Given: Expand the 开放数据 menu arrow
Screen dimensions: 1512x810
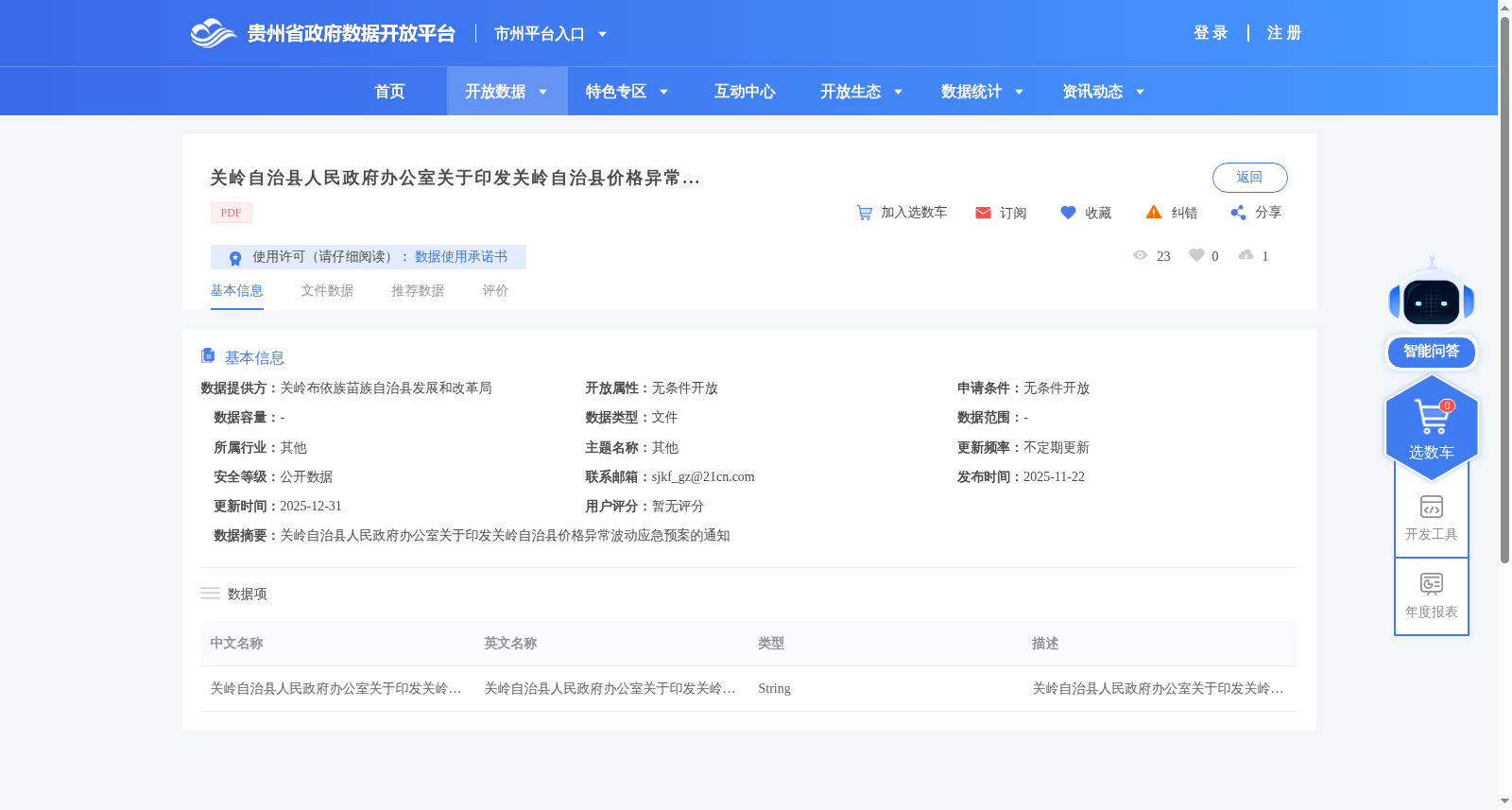Looking at the screenshot, I should point(543,92).
